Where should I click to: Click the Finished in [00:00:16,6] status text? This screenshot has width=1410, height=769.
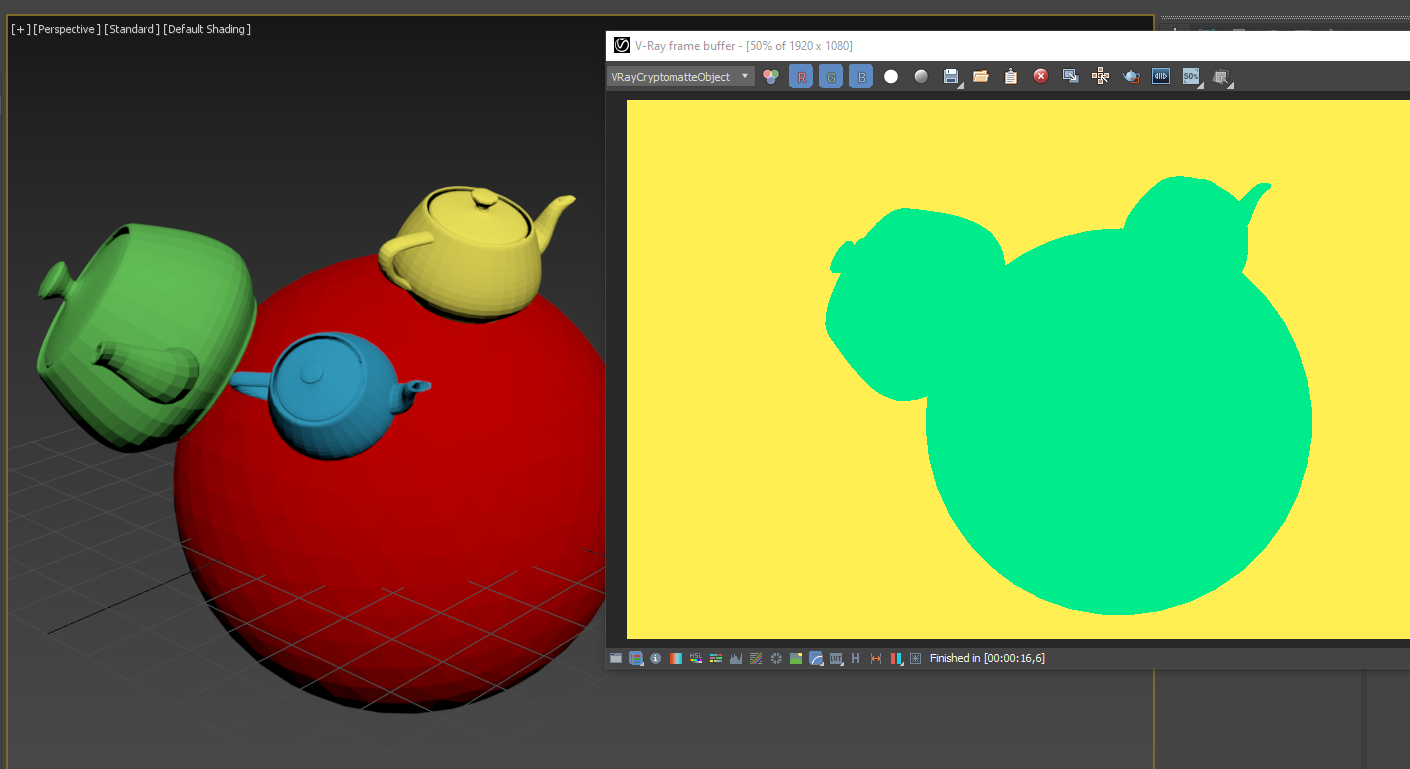tap(987, 658)
